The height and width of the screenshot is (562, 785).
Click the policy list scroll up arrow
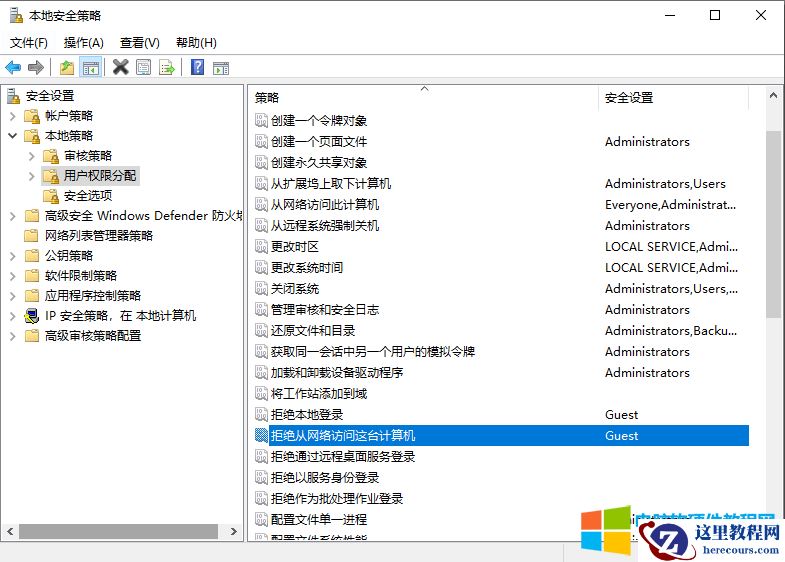[x=773, y=95]
